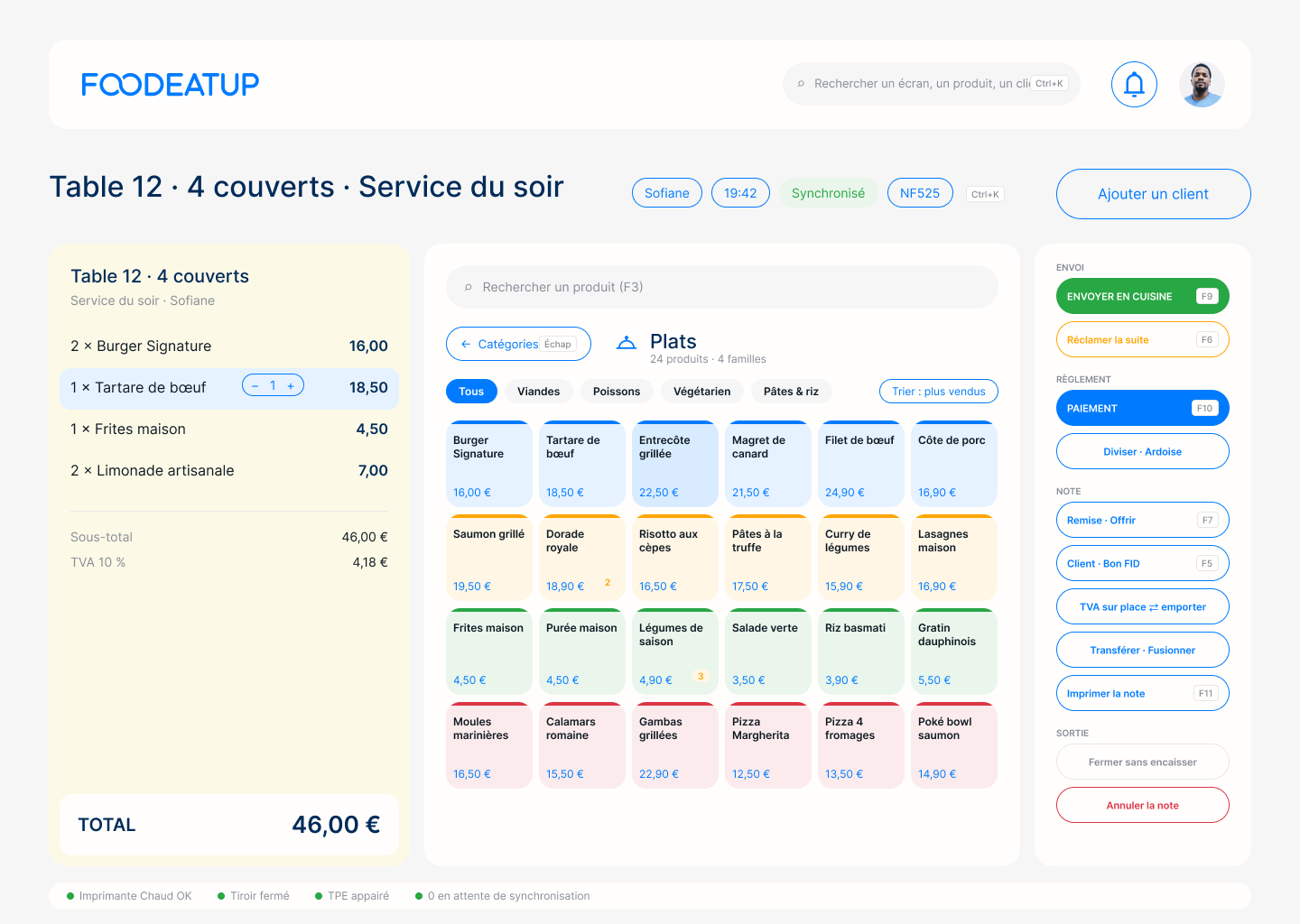The image size is (1300, 924).
Task: Click the Synchronisé status chip
Action: [x=828, y=193]
